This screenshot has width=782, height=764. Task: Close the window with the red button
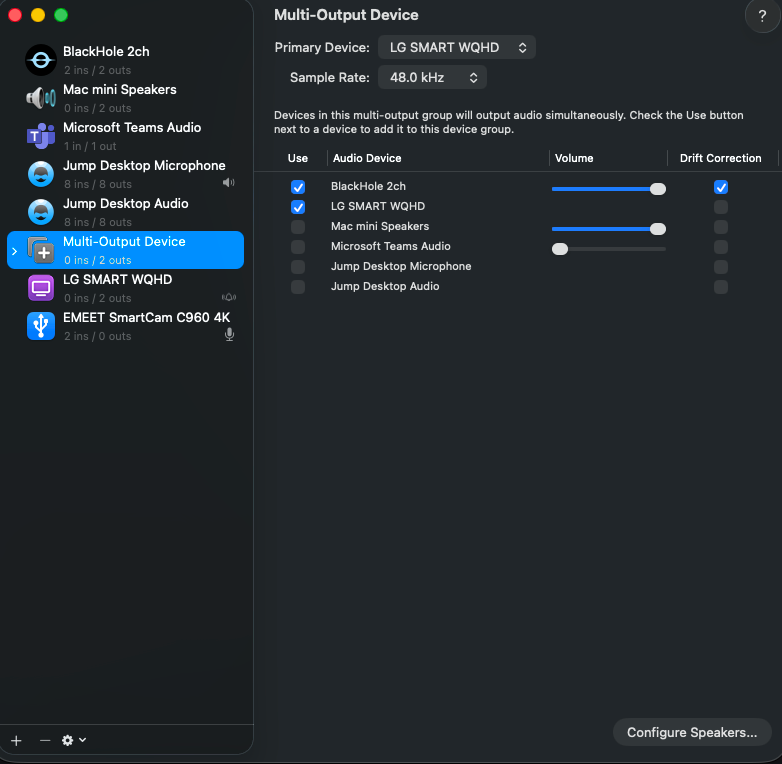pyautogui.click(x=15, y=15)
